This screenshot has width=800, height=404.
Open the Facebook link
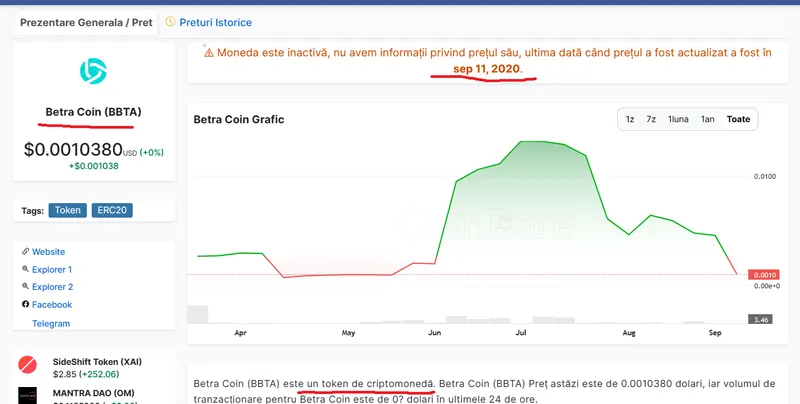coord(52,305)
